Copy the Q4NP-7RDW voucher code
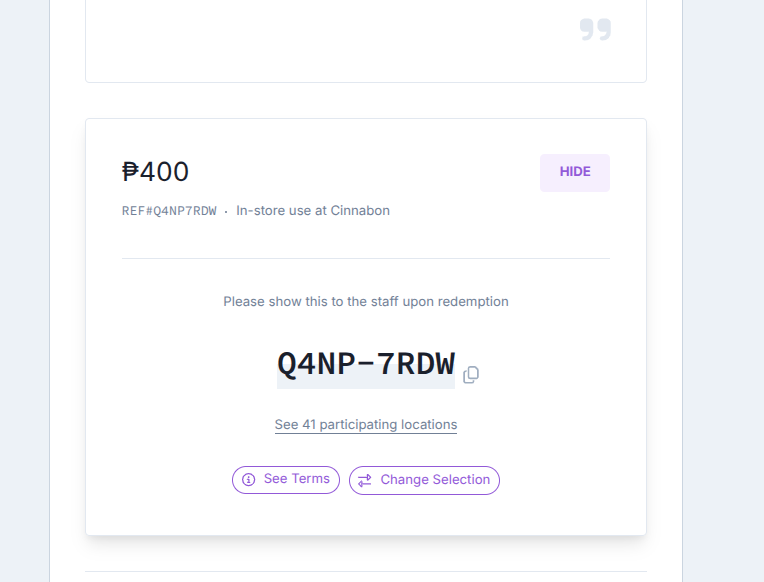 pyautogui.click(x=471, y=374)
